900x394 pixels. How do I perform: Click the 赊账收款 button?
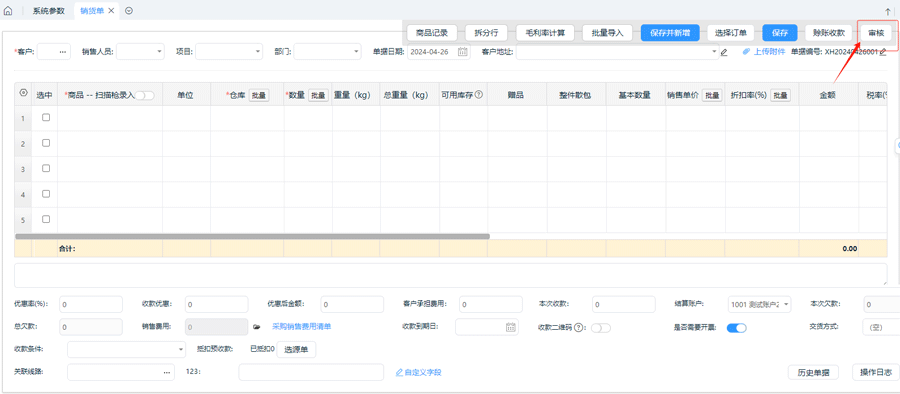coord(829,33)
